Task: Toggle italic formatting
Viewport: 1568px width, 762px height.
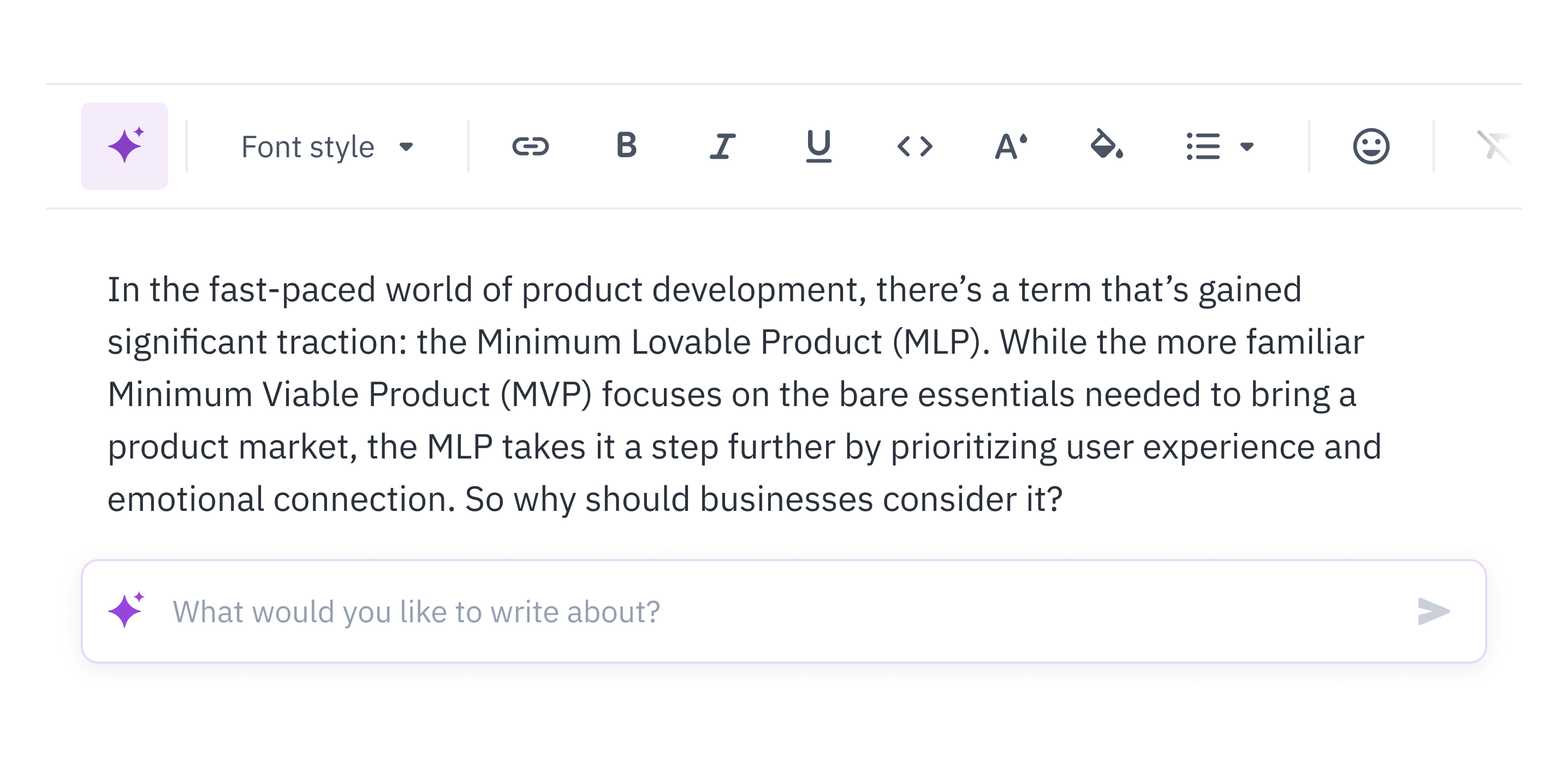Action: [x=722, y=146]
